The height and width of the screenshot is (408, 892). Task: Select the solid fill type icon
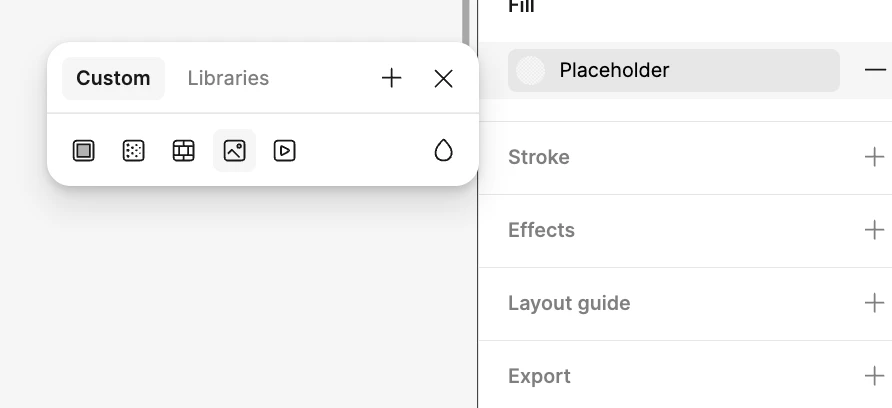[x=84, y=151]
